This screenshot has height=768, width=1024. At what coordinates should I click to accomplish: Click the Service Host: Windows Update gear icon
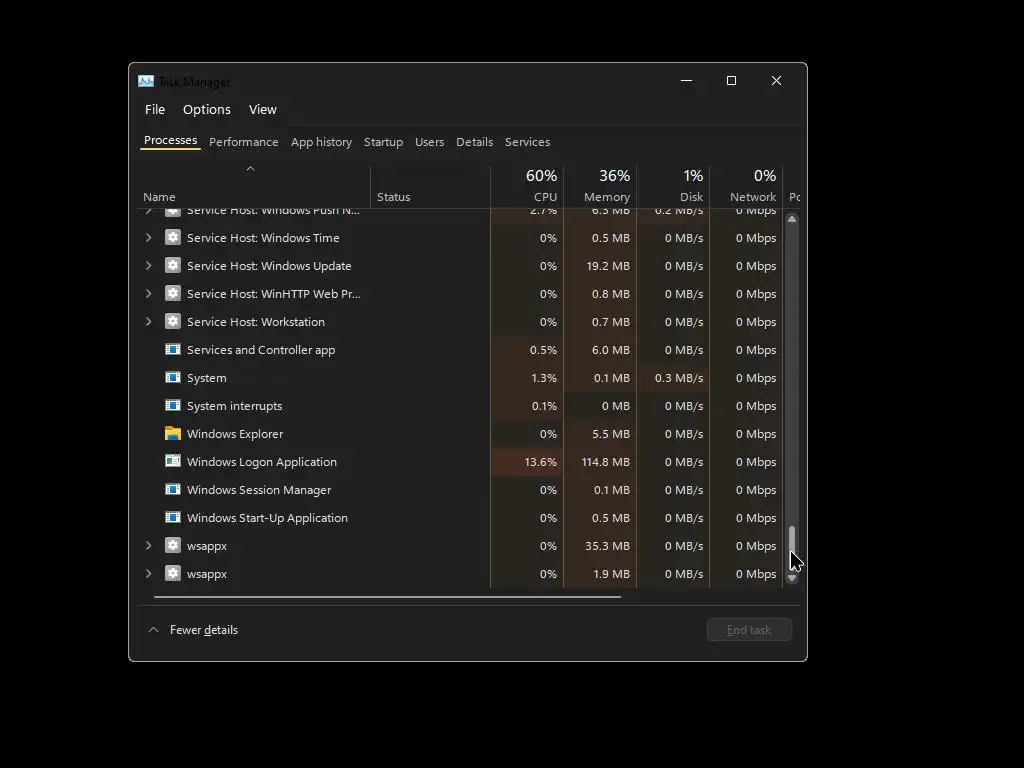click(172, 265)
